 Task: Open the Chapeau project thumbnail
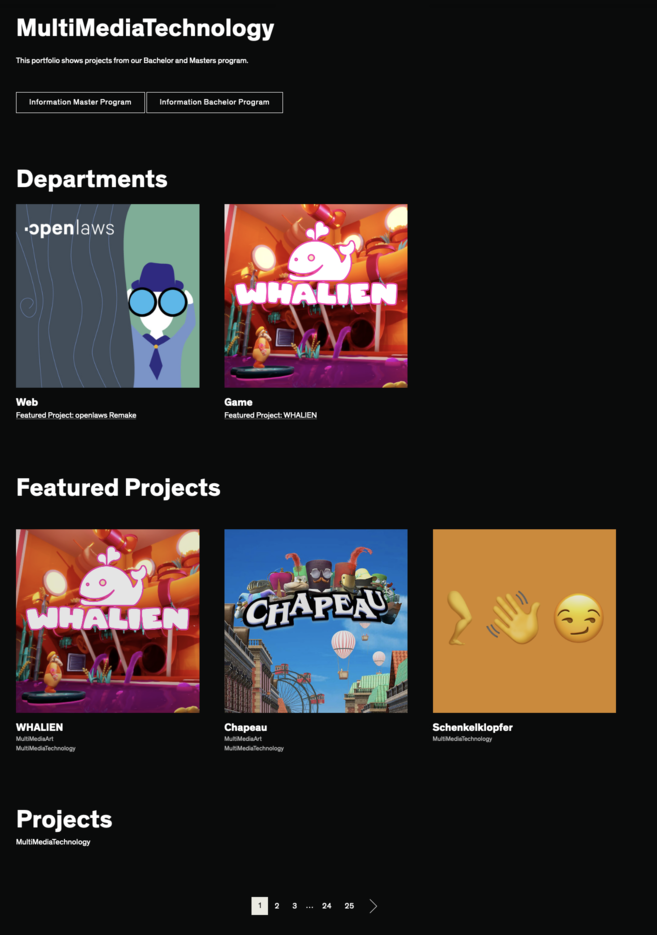pyautogui.click(x=316, y=621)
